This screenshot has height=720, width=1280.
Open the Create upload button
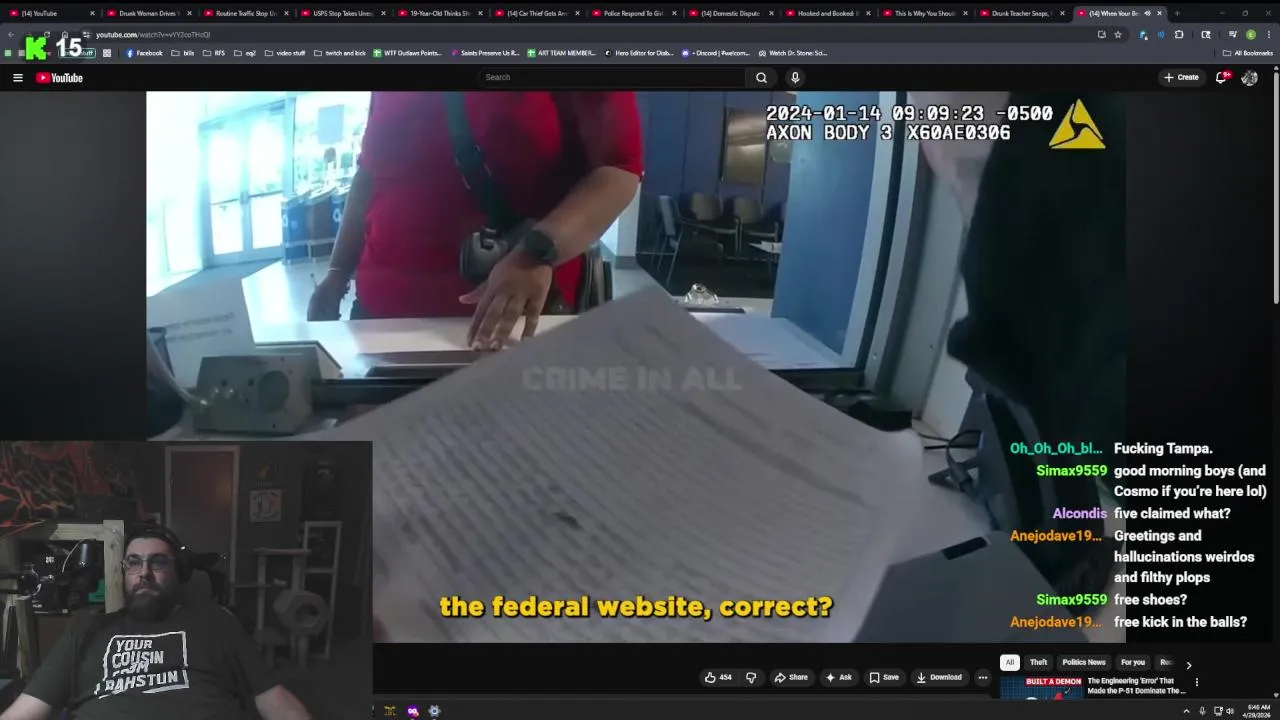pos(1181,77)
